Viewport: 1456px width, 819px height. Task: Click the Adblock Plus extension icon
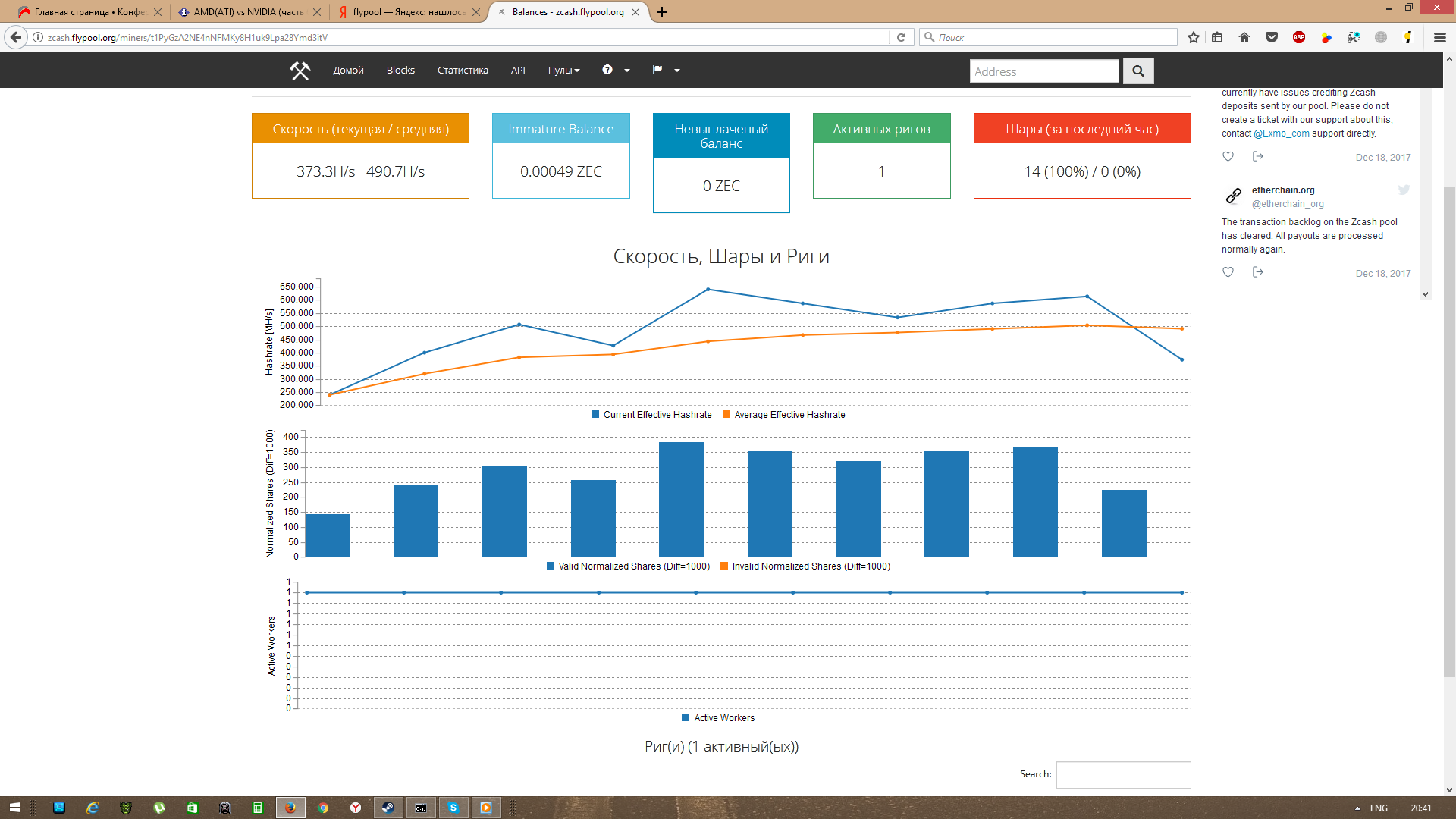point(1298,37)
